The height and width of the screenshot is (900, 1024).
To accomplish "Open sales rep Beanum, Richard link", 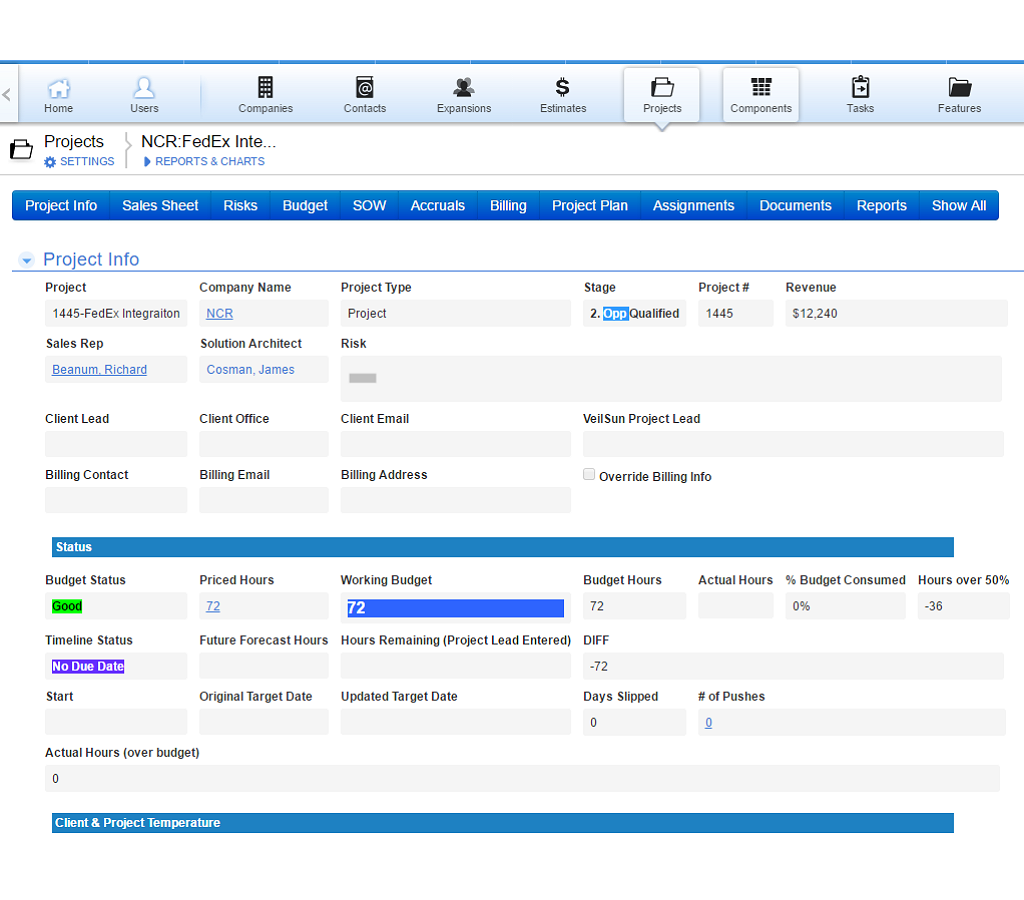I will tap(99, 370).
